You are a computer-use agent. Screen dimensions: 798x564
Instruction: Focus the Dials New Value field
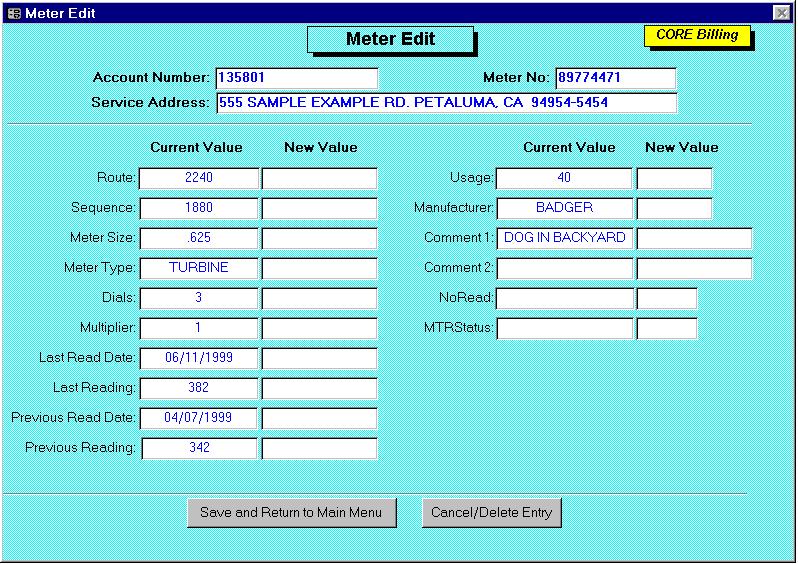320,299
